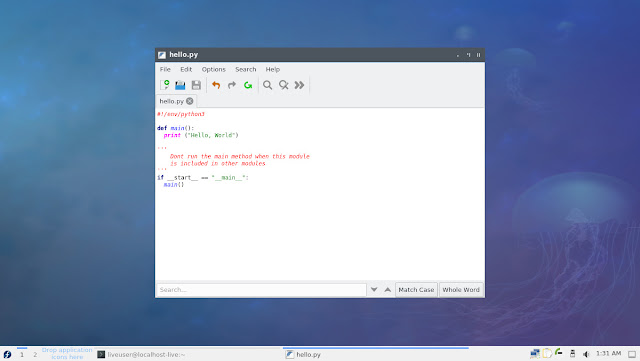The image size is (640, 361).
Task: Find previous match with up arrow
Action: pos(388,290)
